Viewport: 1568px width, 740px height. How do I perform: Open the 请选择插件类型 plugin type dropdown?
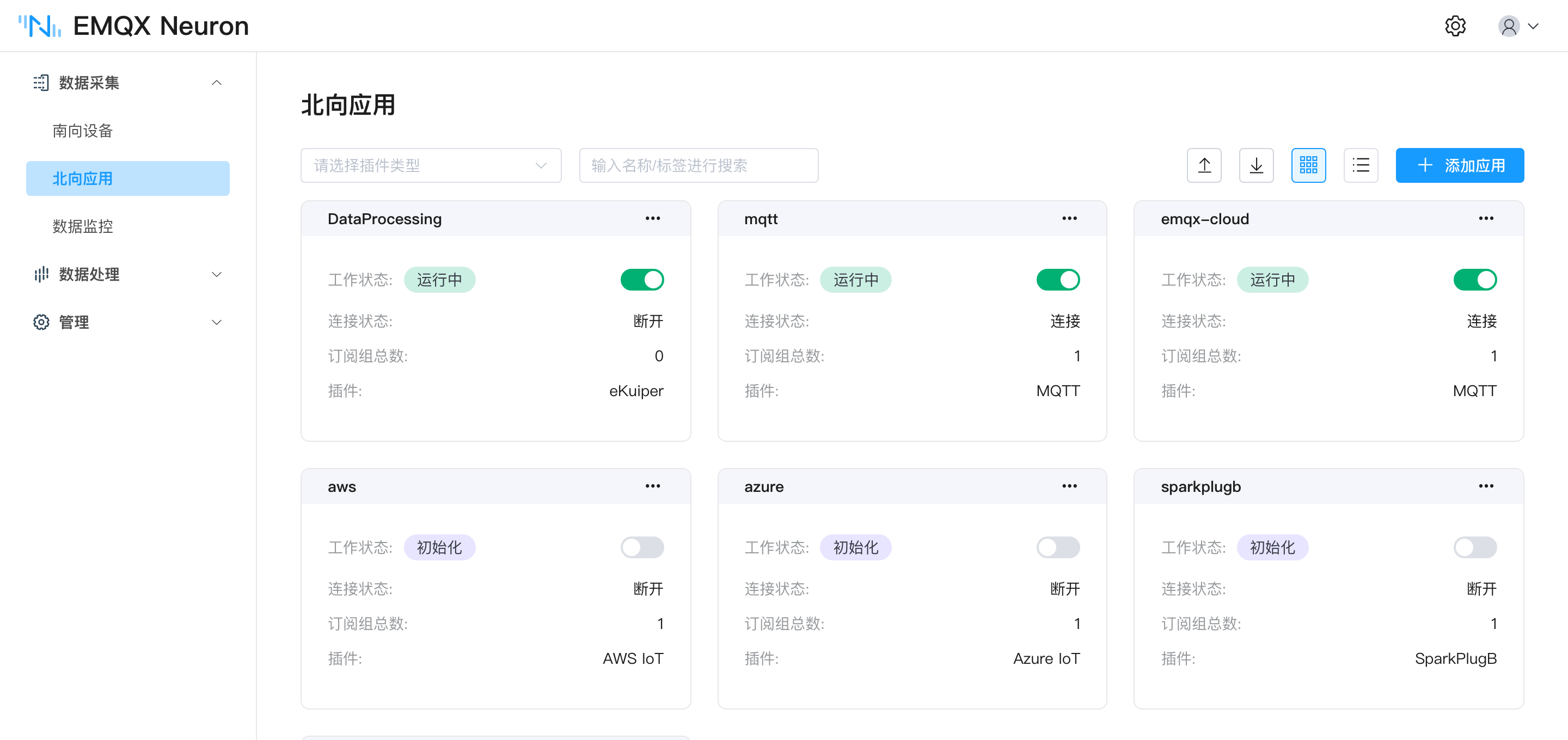click(x=431, y=165)
